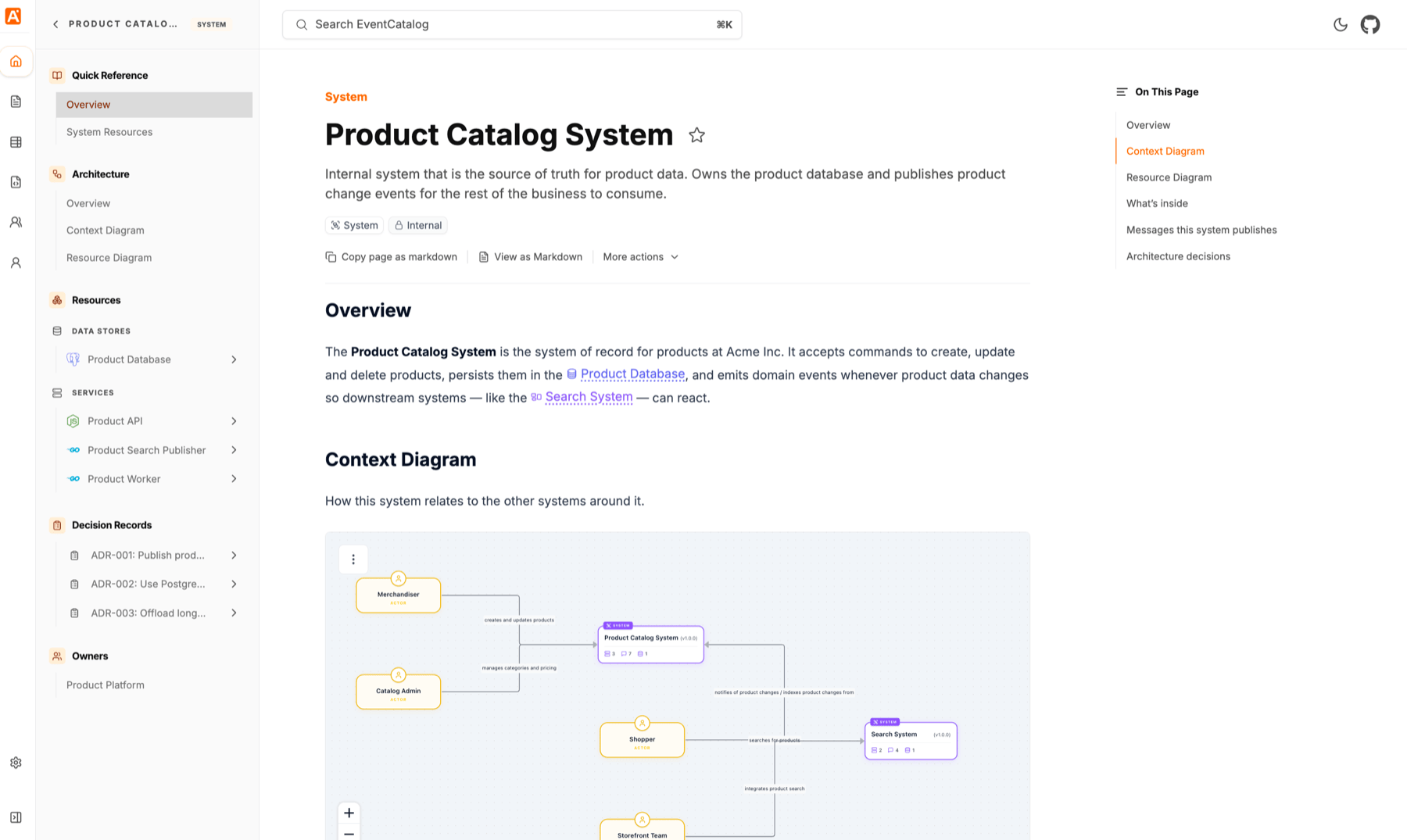Select the home icon in left rail
1407x840 pixels.
pos(16,61)
